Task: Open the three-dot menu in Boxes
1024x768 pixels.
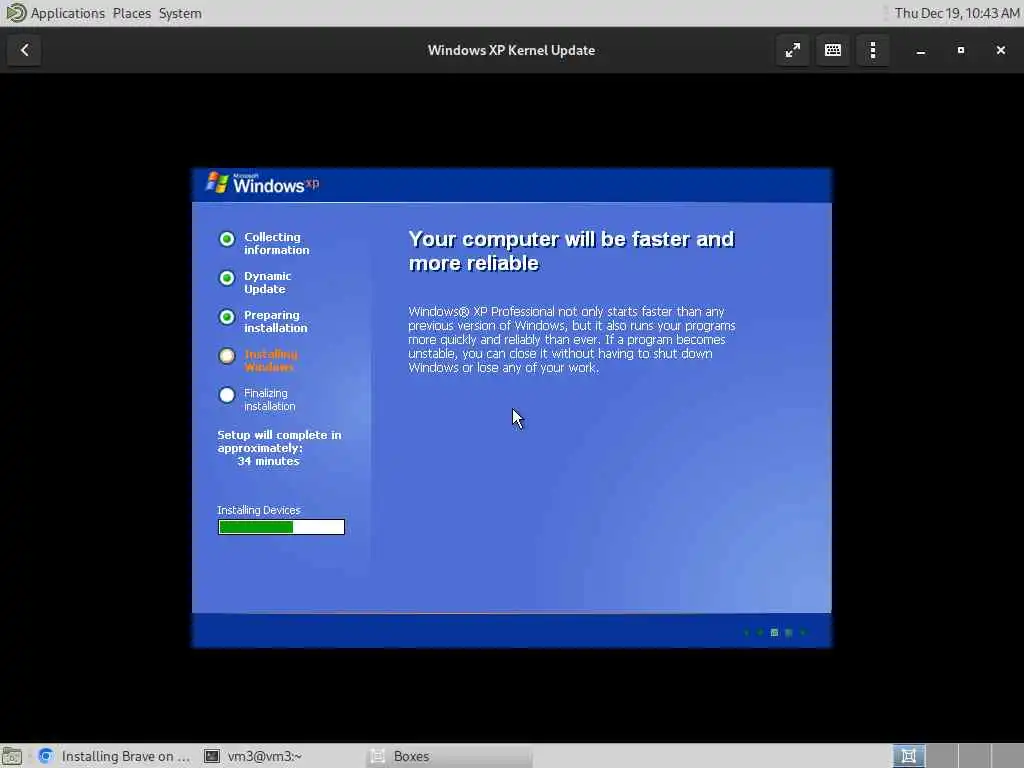Action: coord(873,50)
